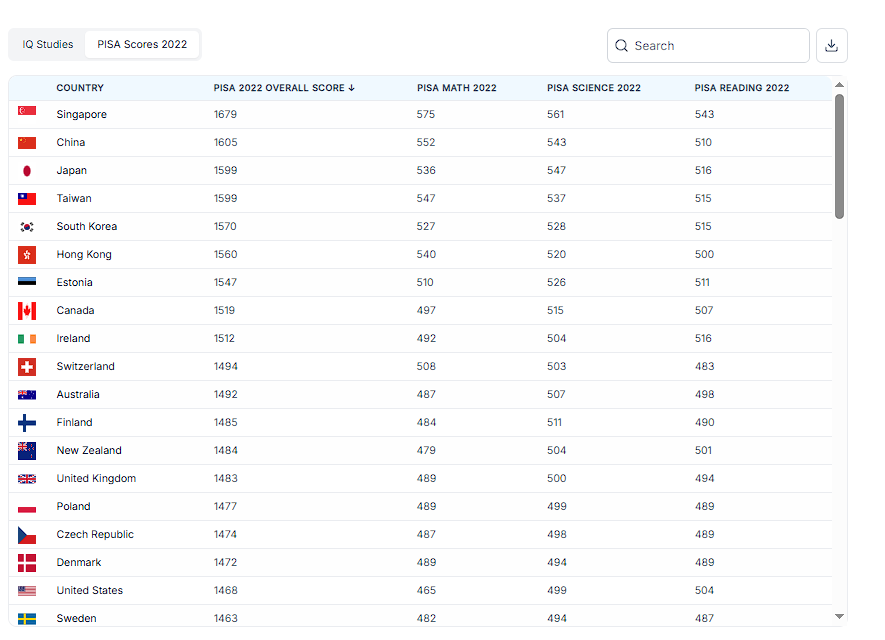
Task: Click the South Korea country name
Action: click(87, 227)
